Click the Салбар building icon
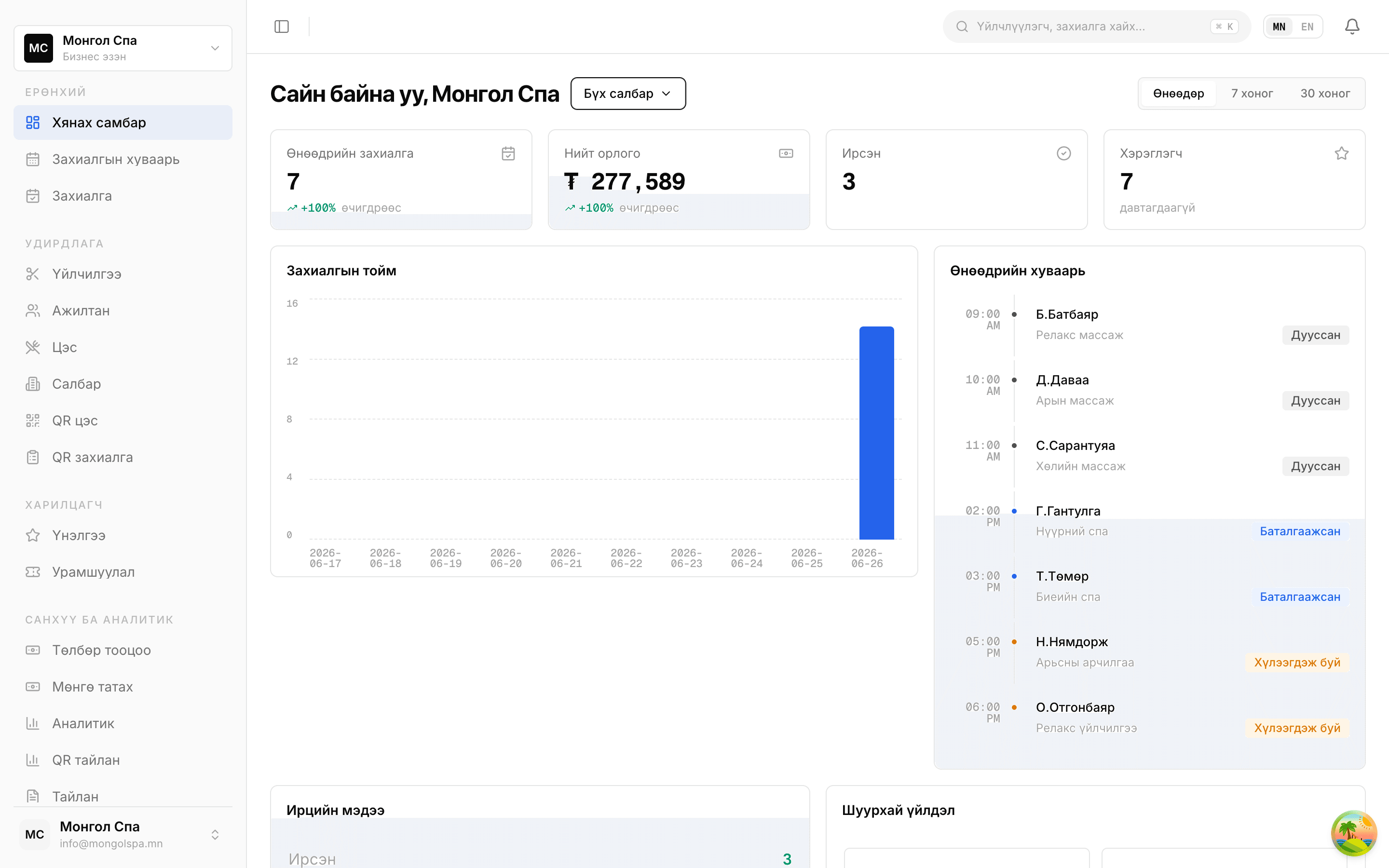 33,384
